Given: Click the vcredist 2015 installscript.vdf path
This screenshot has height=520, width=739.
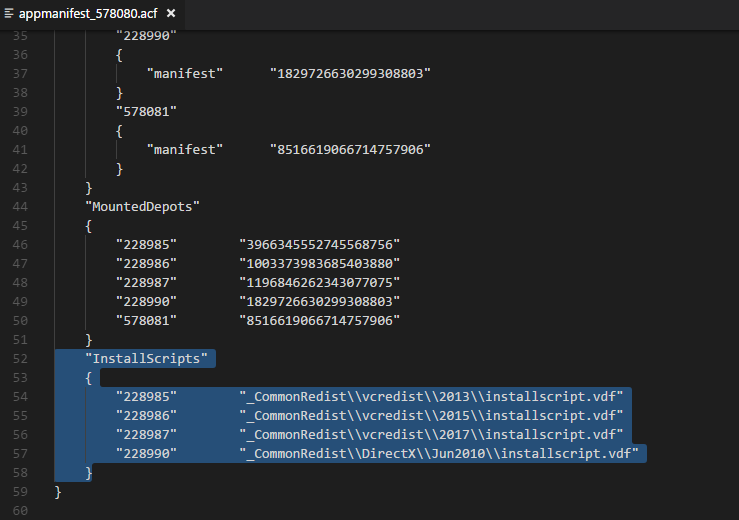Looking at the screenshot, I should [x=431, y=415].
